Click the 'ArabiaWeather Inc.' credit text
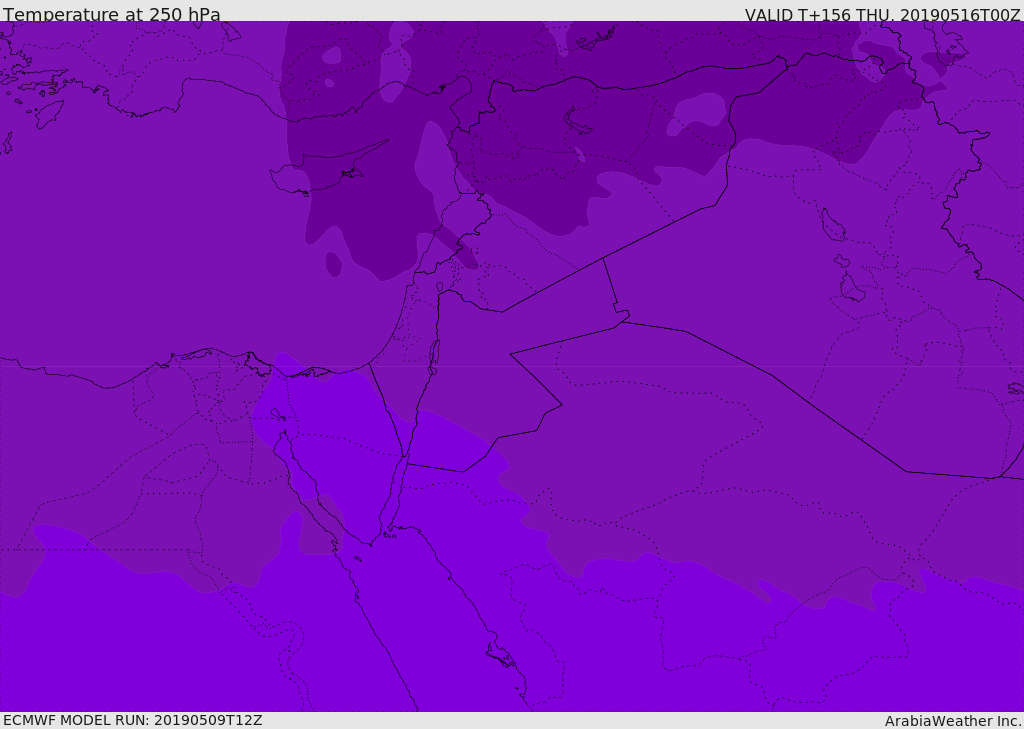1024x729 pixels. tap(952, 721)
